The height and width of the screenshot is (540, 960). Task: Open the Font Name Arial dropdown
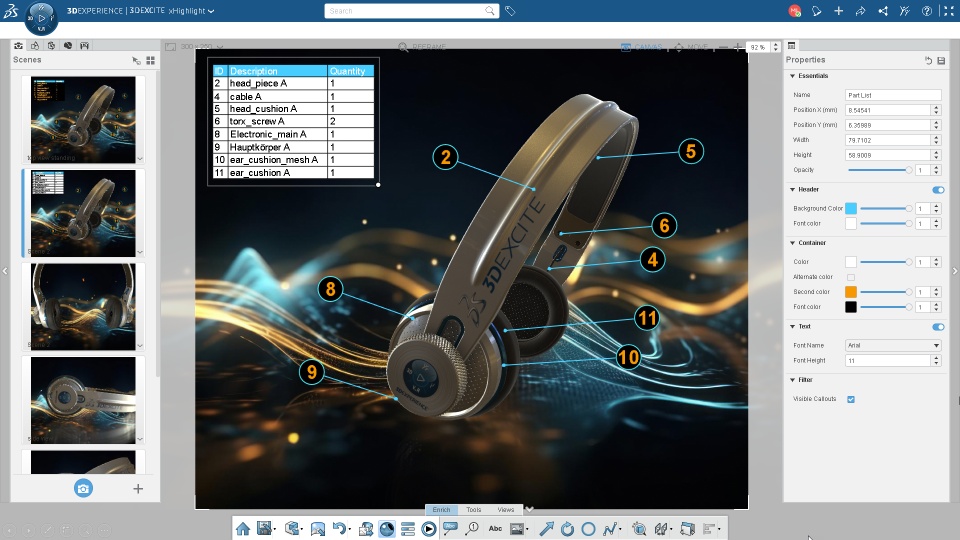tap(893, 345)
